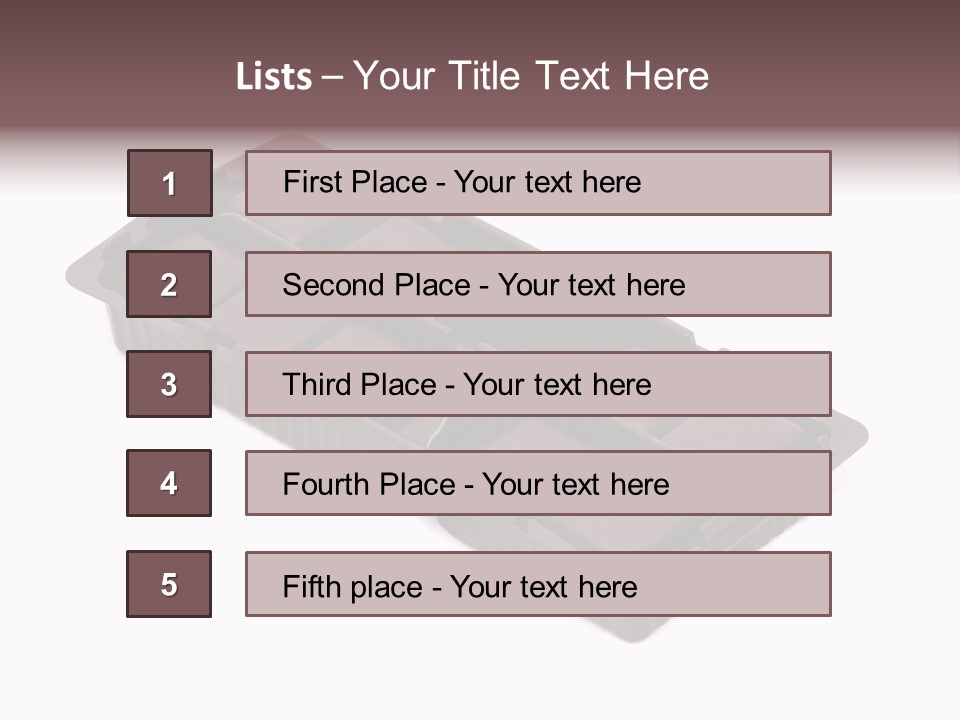The image size is (960, 720).
Task: Select the First Place text bar
Action: pyautogui.click(x=538, y=183)
